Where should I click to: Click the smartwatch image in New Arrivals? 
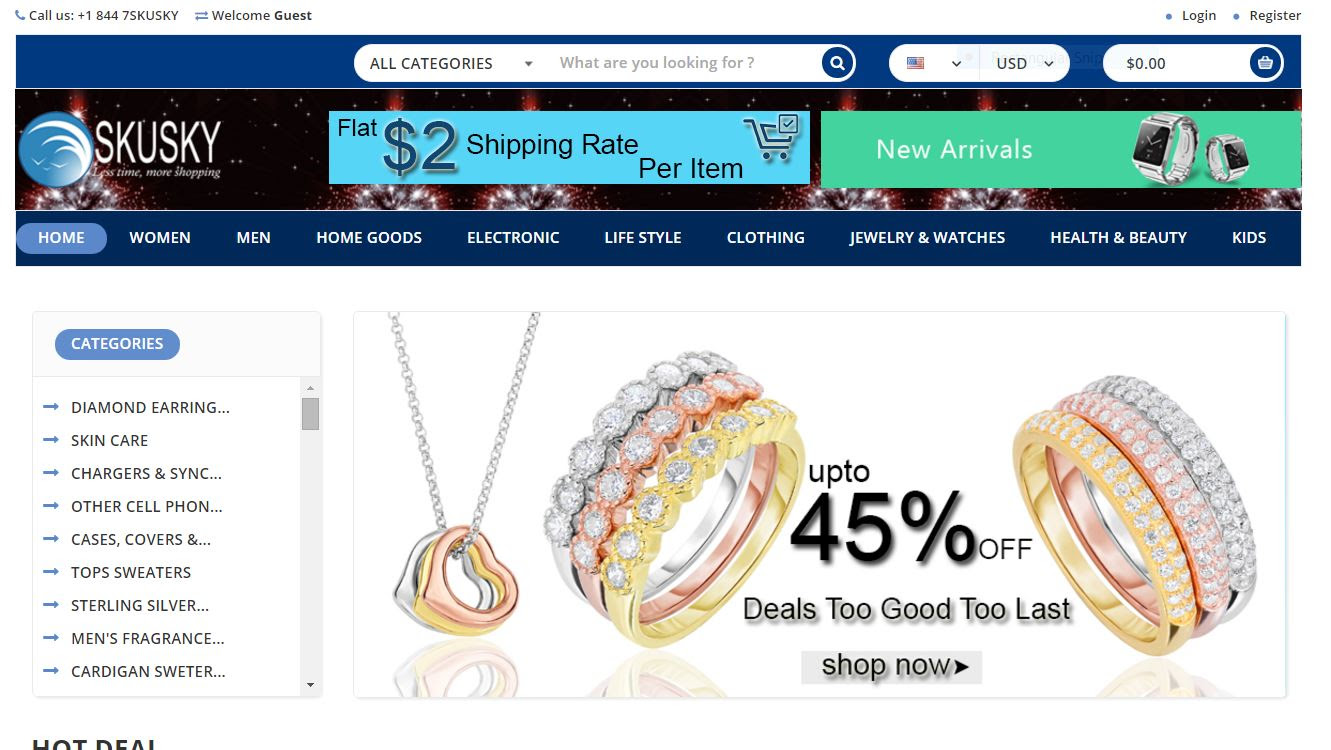pos(1188,148)
